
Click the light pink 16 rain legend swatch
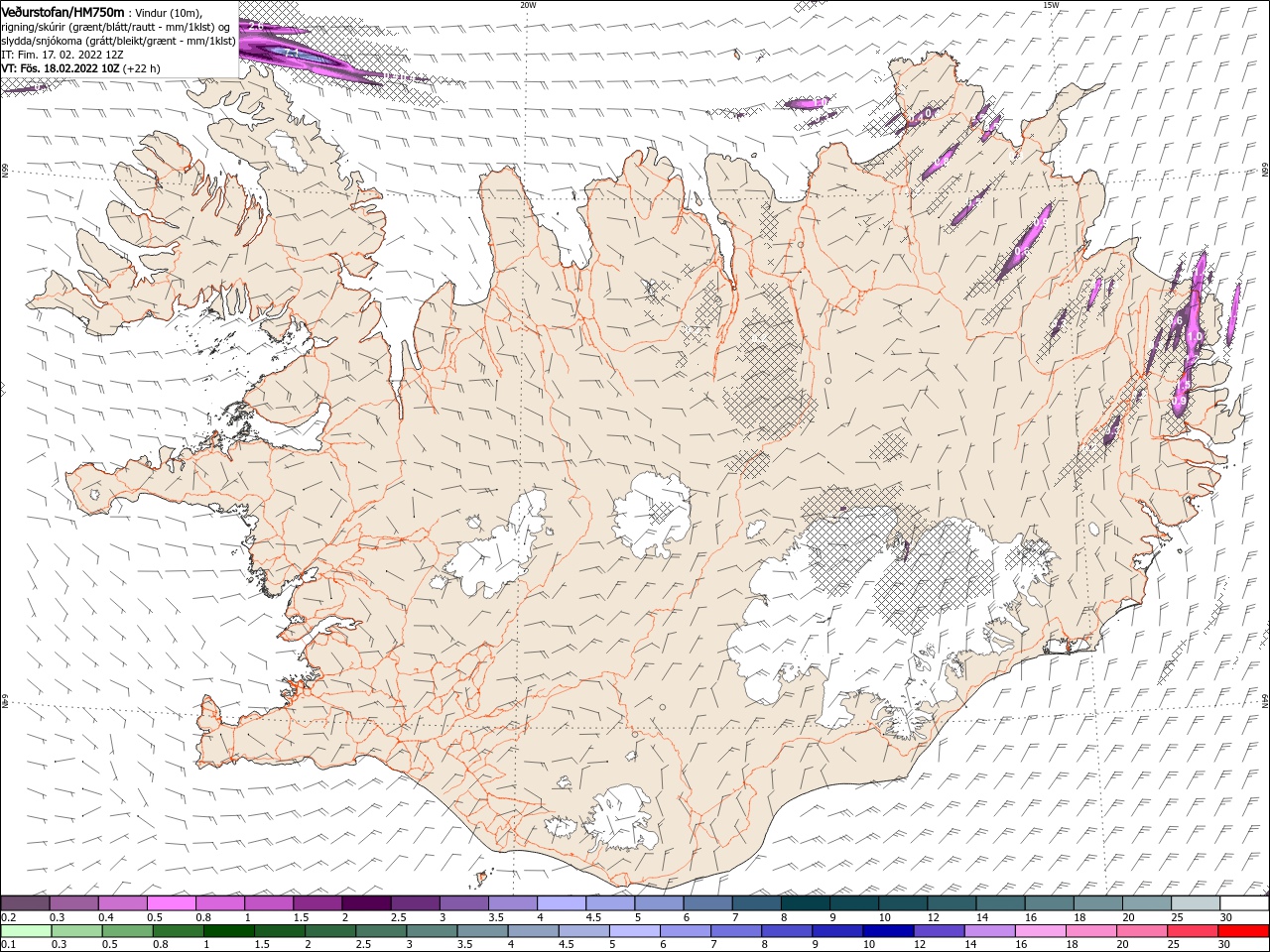pos(1039,930)
